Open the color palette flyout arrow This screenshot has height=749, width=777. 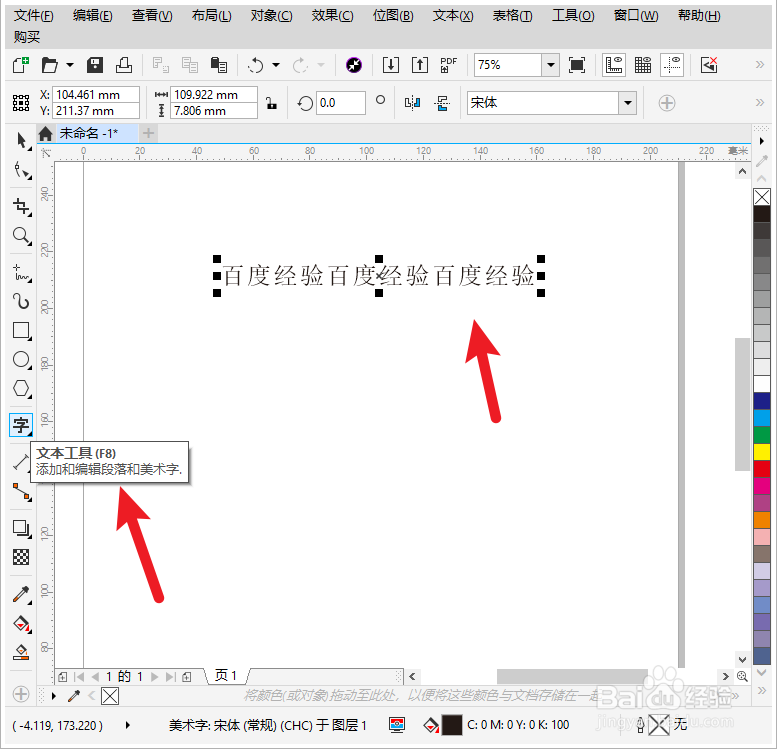tap(762, 141)
